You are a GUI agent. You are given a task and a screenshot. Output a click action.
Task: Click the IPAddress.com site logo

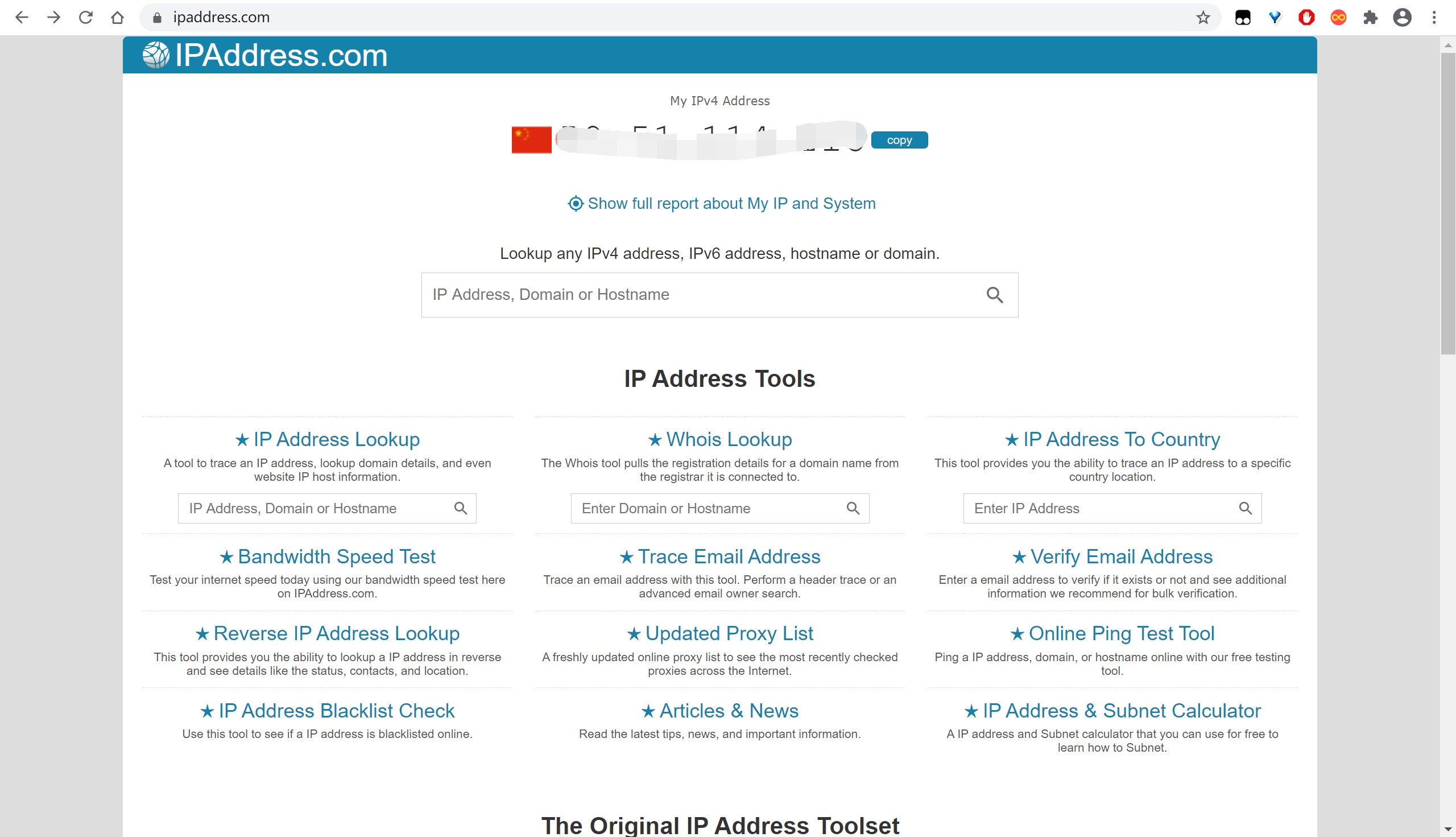pyautogui.click(x=265, y=55)
